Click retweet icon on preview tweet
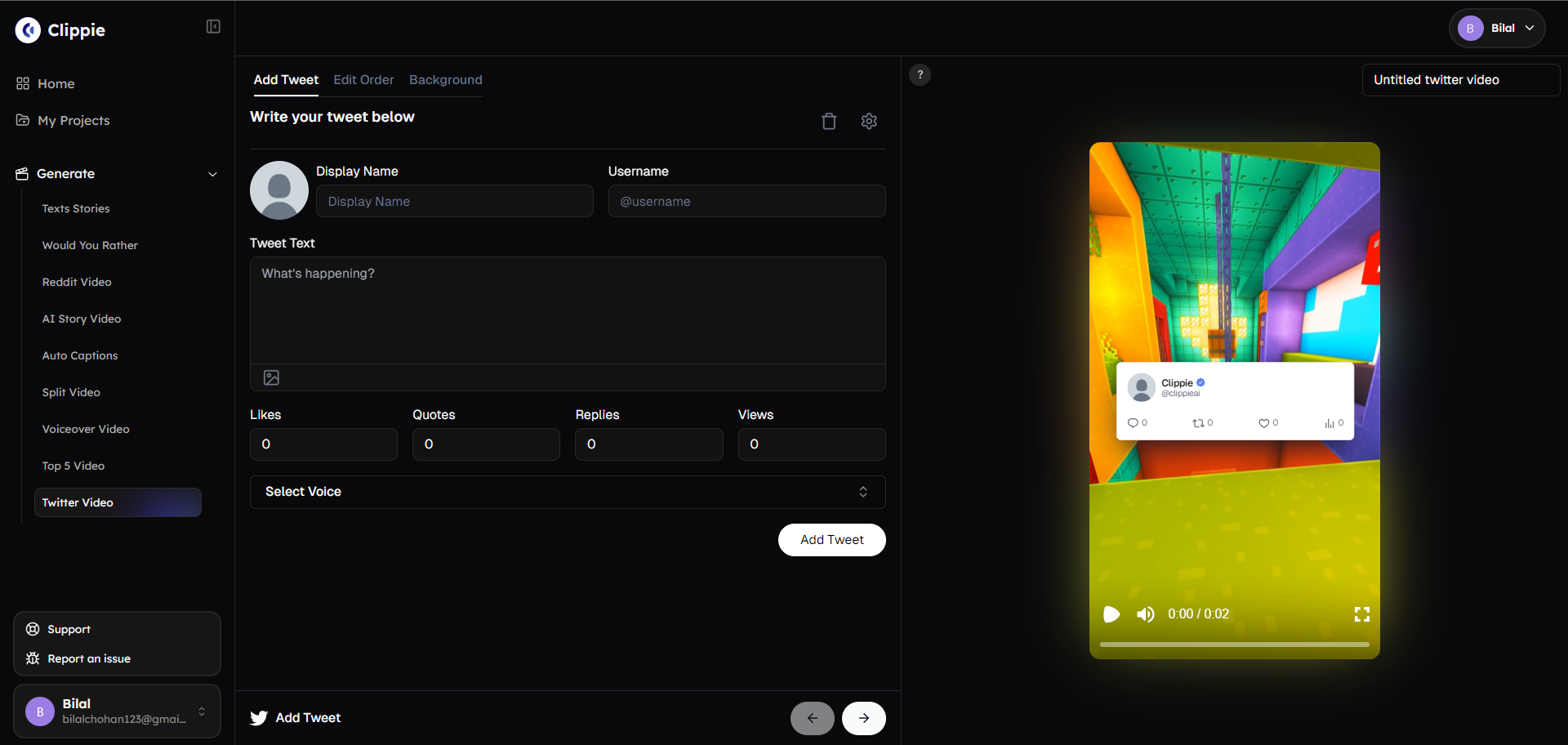This screenshot has width=1568, height=745. tap(1198, 423)
